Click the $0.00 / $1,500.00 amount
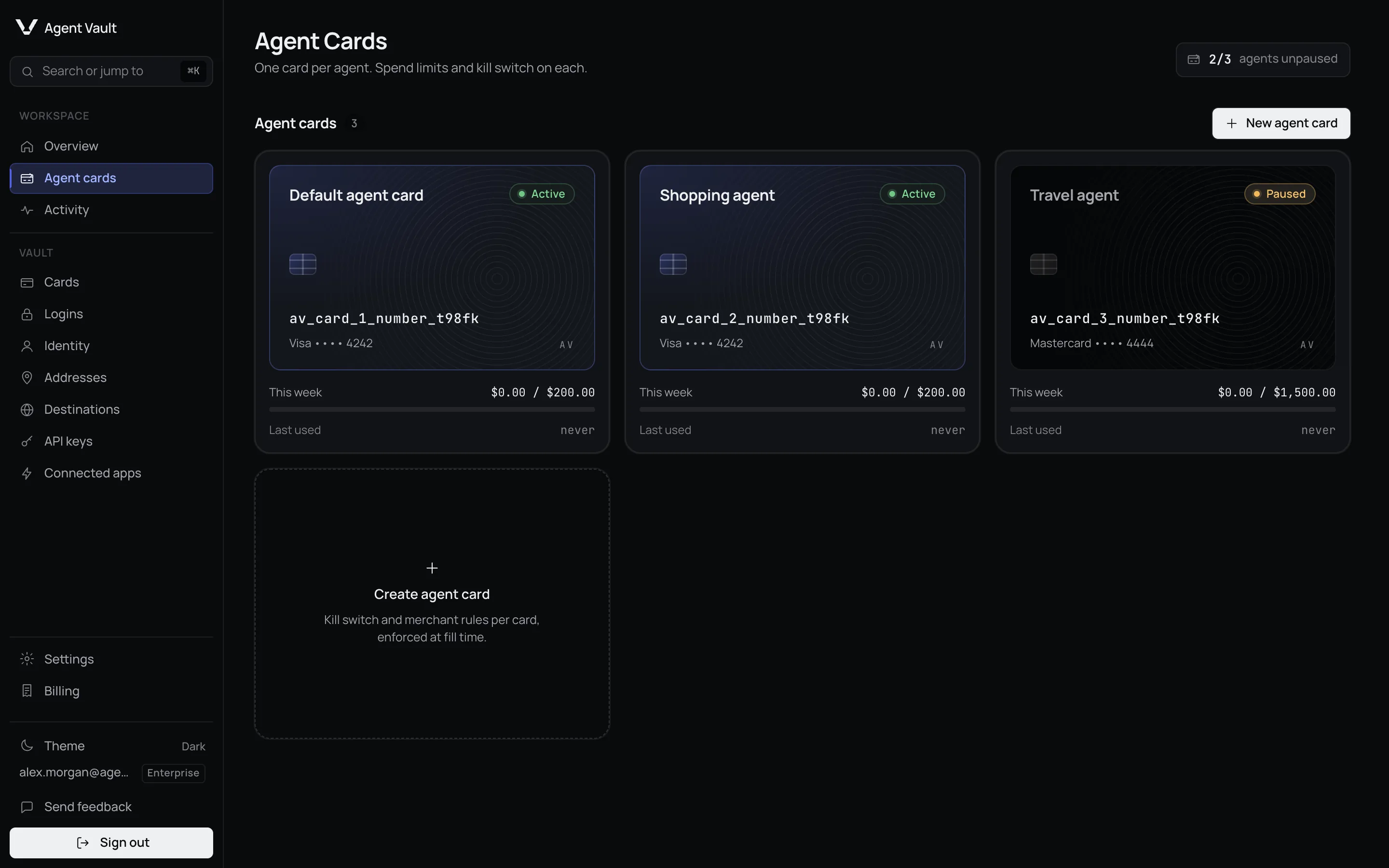The height and width of the screenshot is (868, 1389). coord(1277,393)
